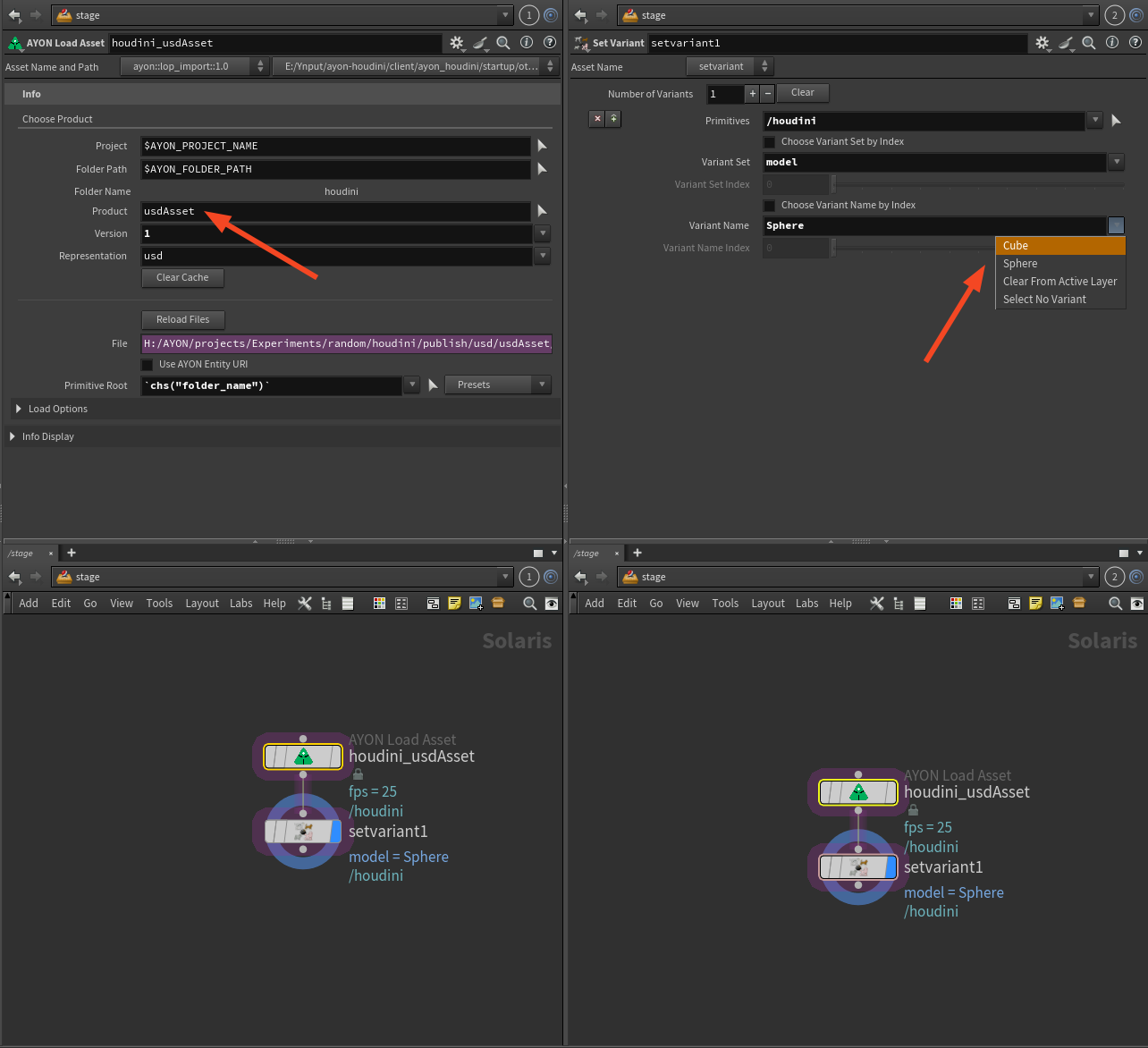The width and height of the screenshot is (1148, 1048).
Task: Click the AYON Load Asset node in left network
Action: [x=303, y=757]
